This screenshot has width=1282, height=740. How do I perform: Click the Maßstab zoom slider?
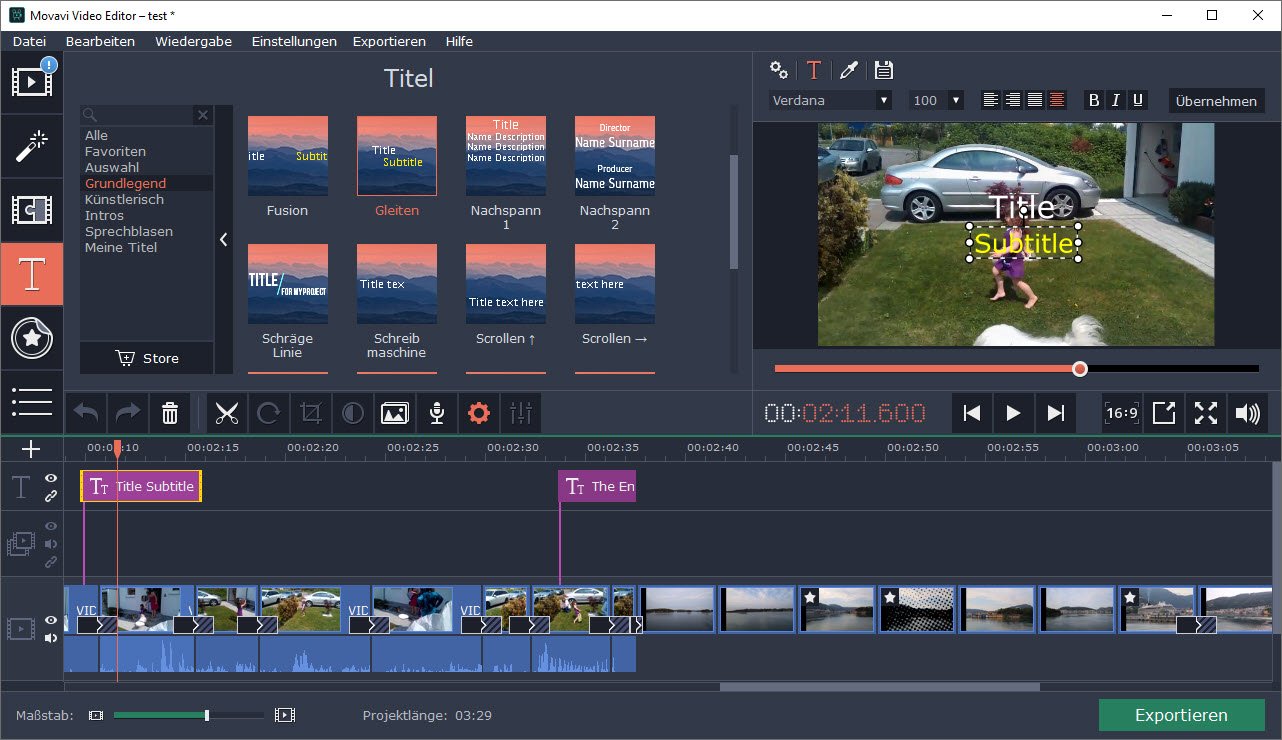coord(207,715)
